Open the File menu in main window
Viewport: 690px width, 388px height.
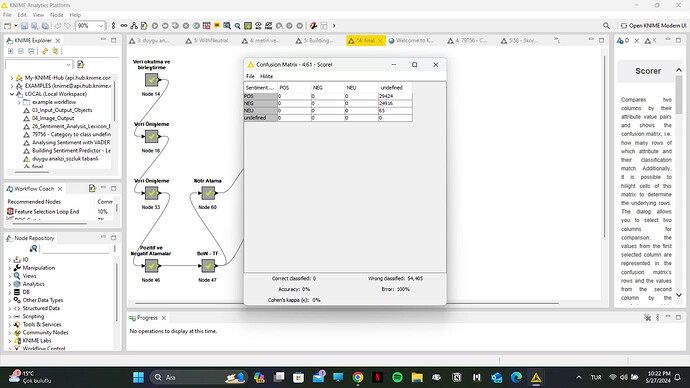tap(7, 15)
